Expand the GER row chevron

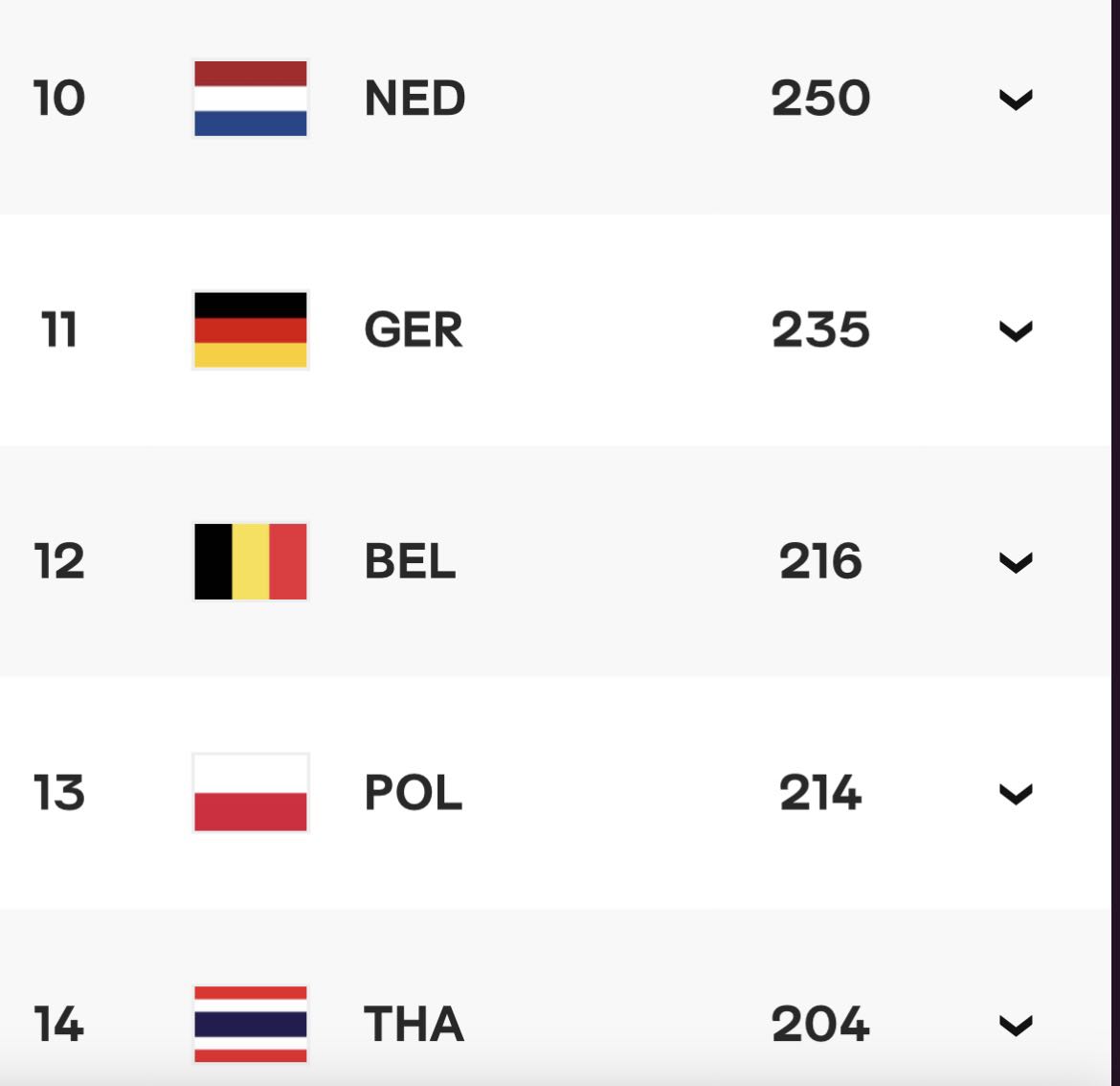(1016, 331)
